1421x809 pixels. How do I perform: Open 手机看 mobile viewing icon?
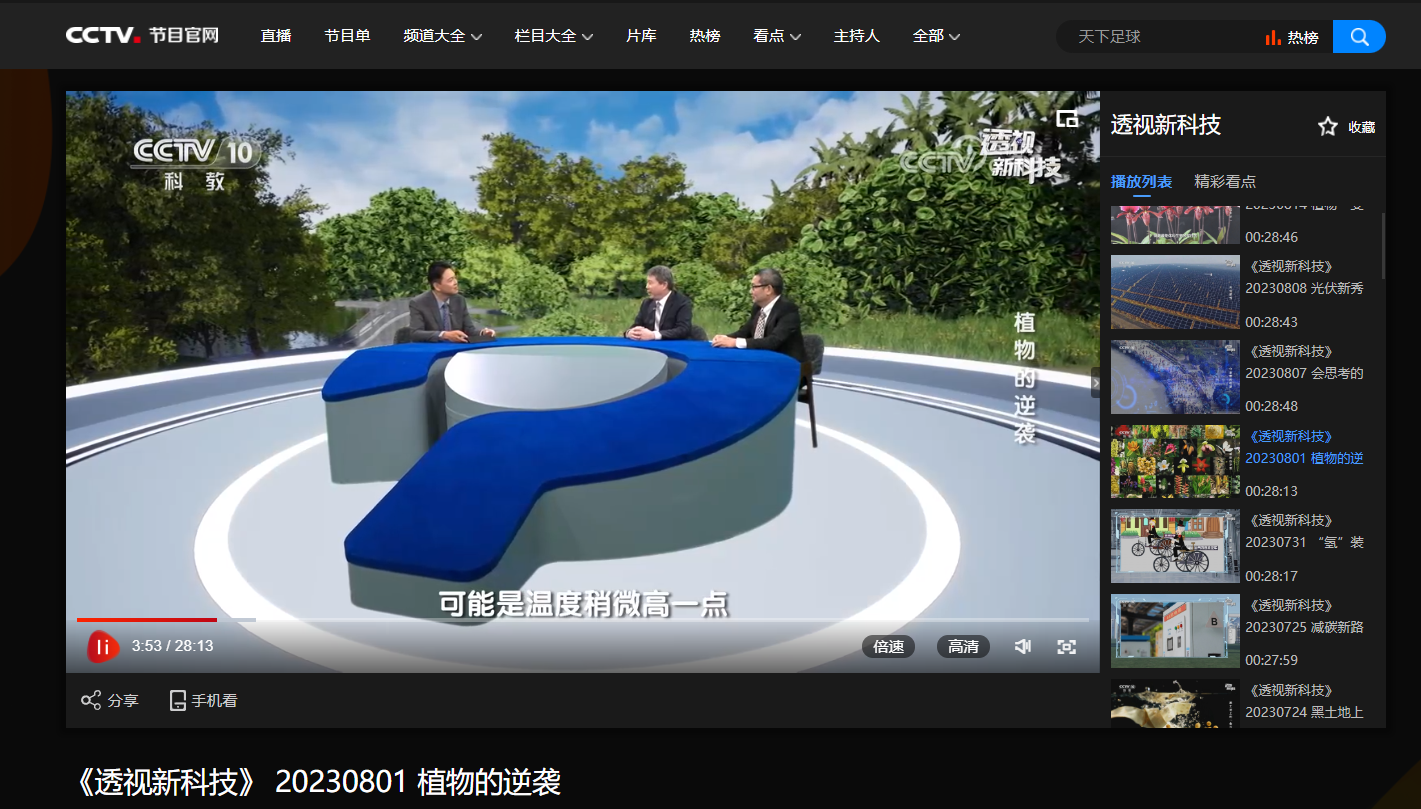click(178, 700)
